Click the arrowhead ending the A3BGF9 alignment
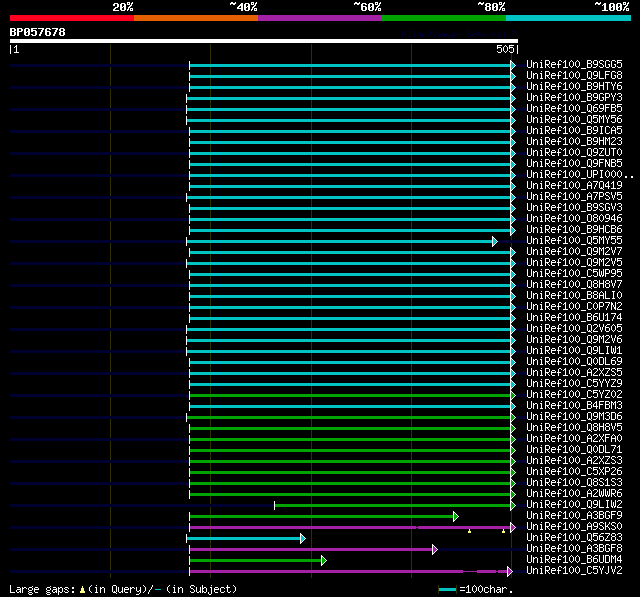The image size is (640, 597). tap(456, 517)
